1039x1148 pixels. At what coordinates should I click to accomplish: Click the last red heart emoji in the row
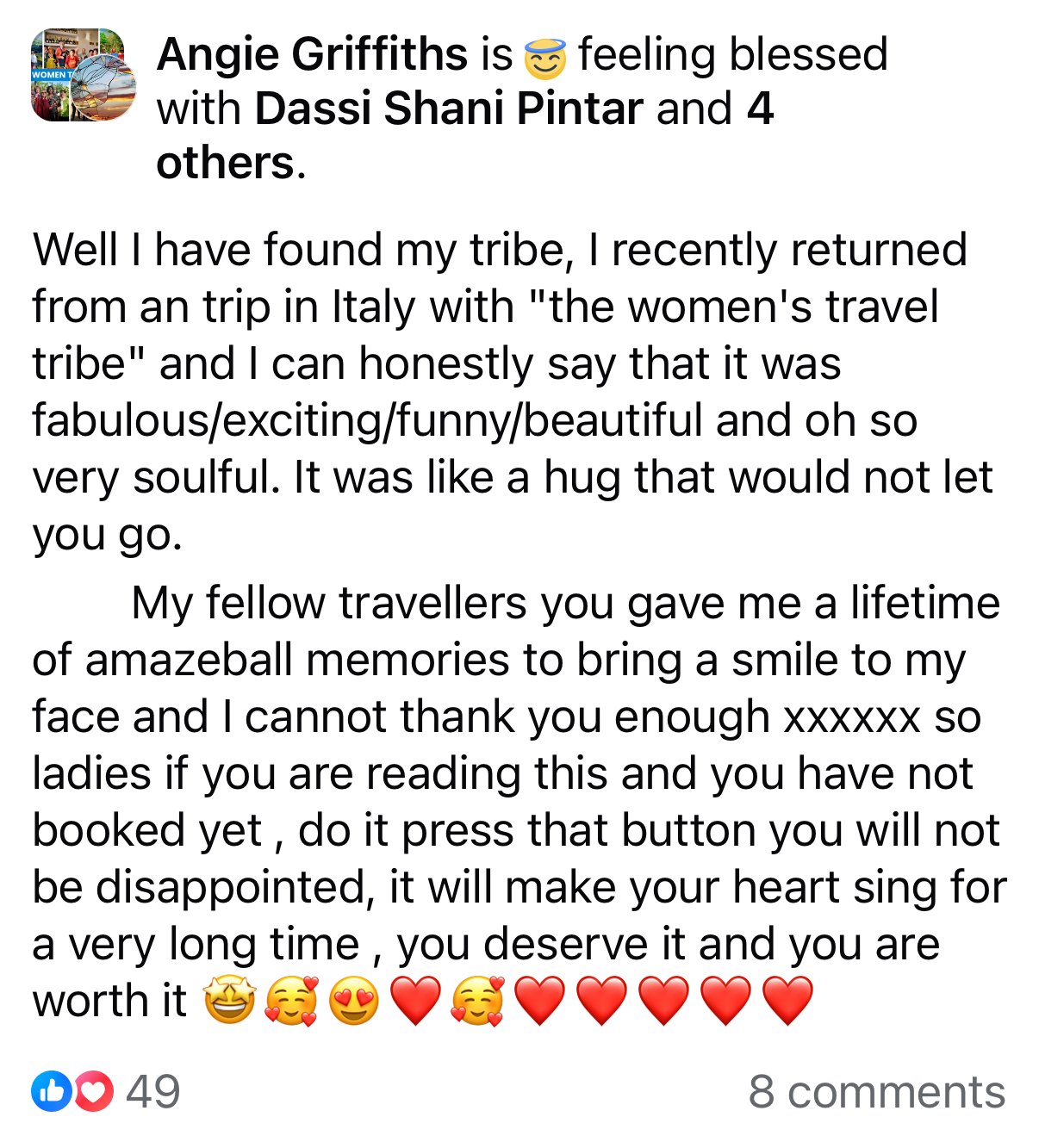(x=787, y=999)
